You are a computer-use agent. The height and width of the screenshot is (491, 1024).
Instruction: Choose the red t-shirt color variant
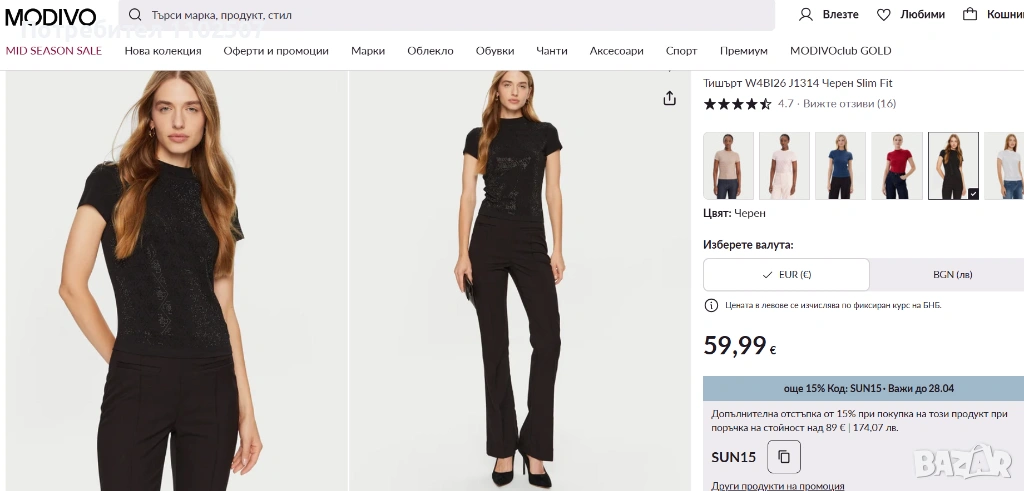pos(897,166)
